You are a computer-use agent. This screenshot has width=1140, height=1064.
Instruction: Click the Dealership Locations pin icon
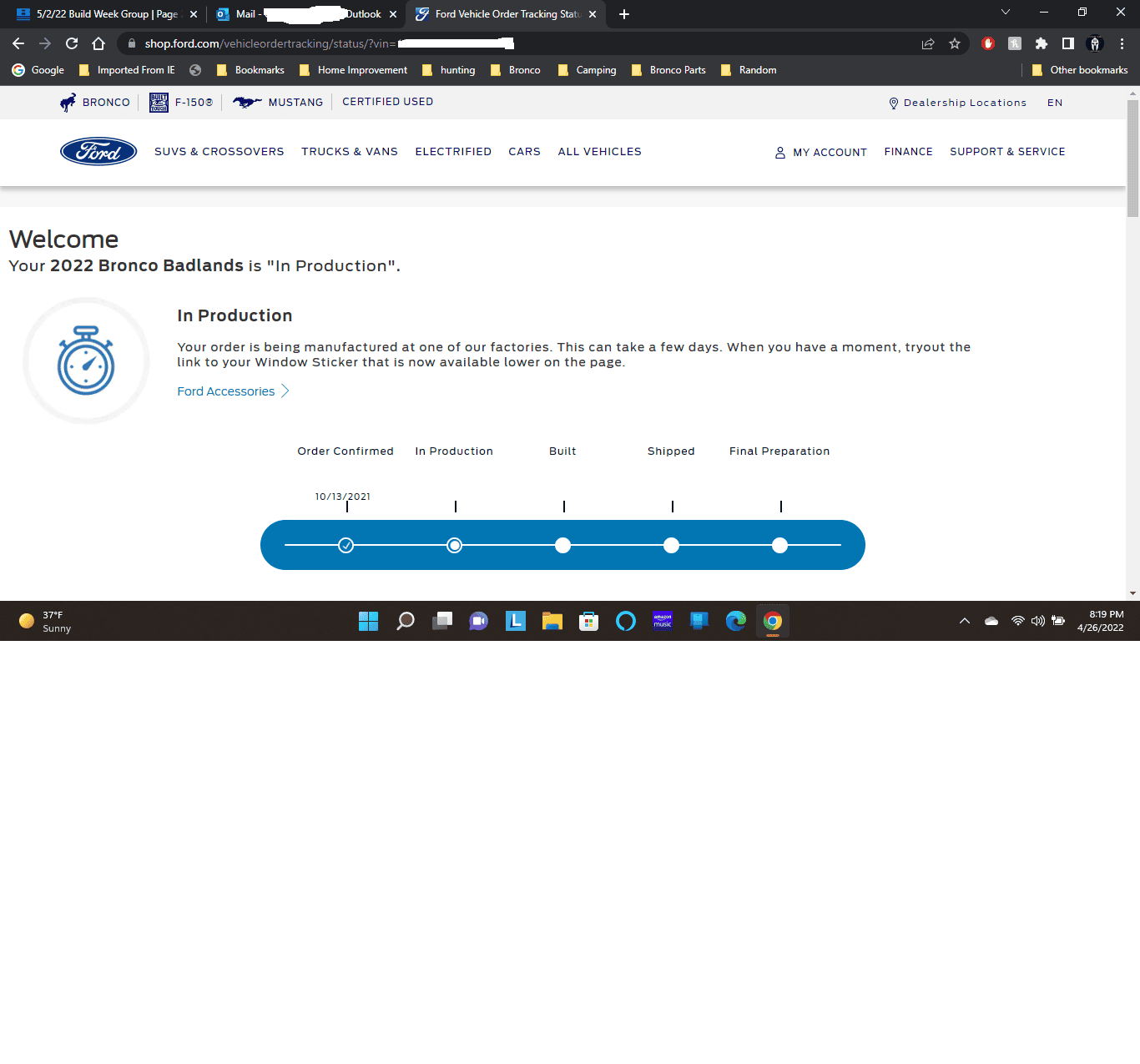(894, 103)
